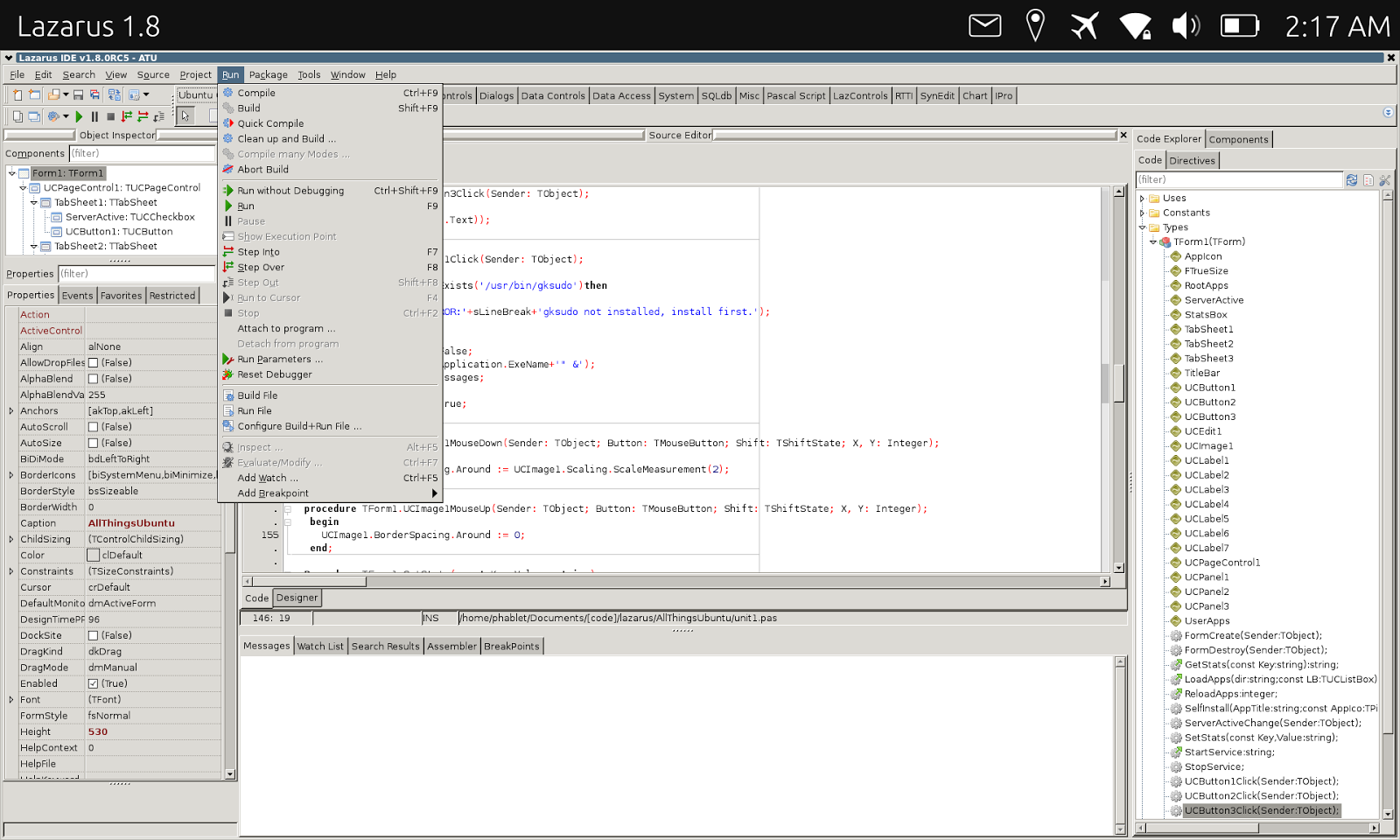Screen dimensions: 1400x840
Task: Click the Properties filter input field
Action: [136, 274]
